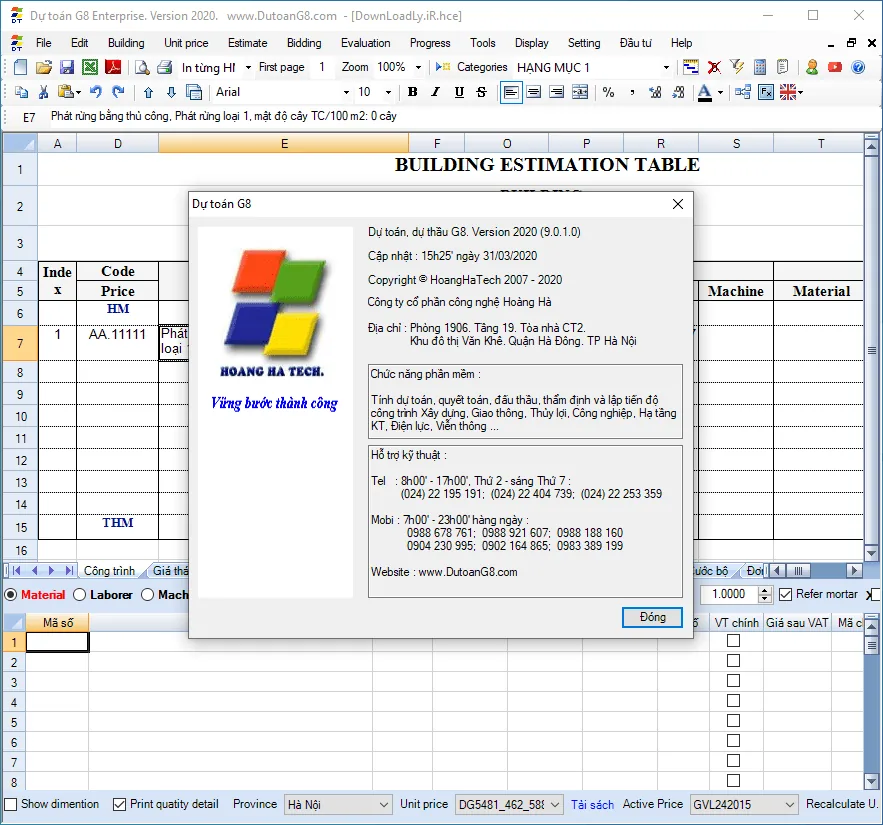
Task: Toggle Underline formatting
Action: click(x=459, y=92)
